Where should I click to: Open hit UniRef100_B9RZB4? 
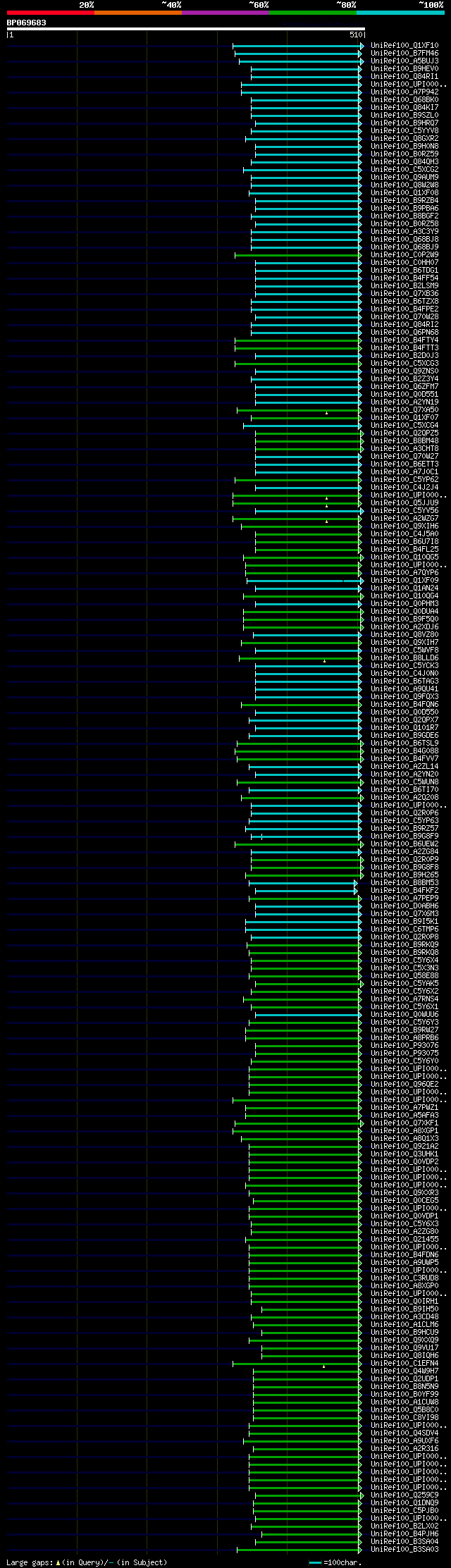pyautogui.click(x=404, y=201)
